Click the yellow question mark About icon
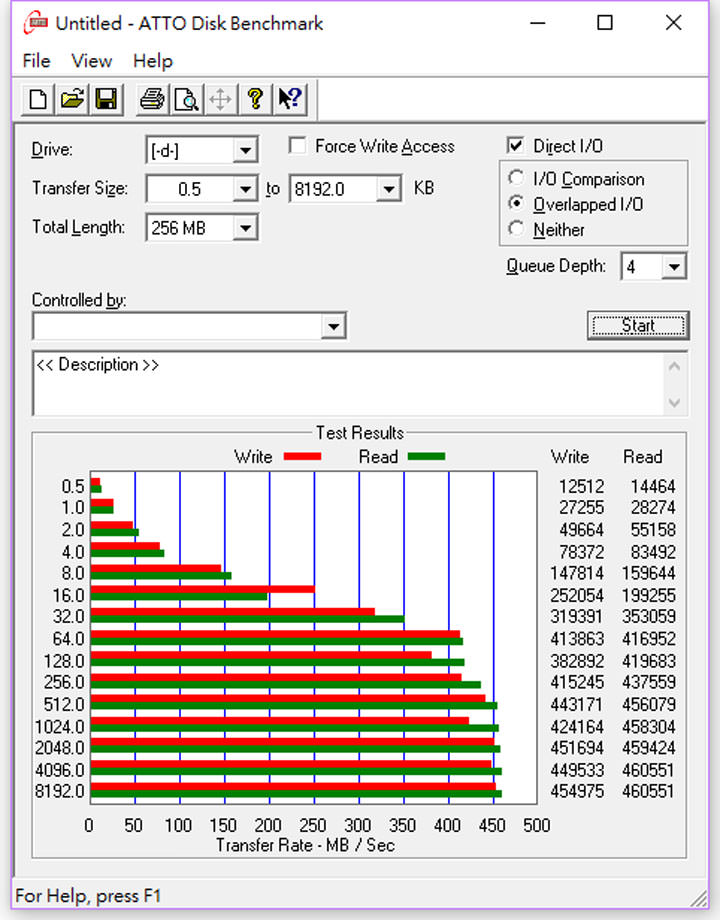720x920 pixels. click(x=255, y=99)
